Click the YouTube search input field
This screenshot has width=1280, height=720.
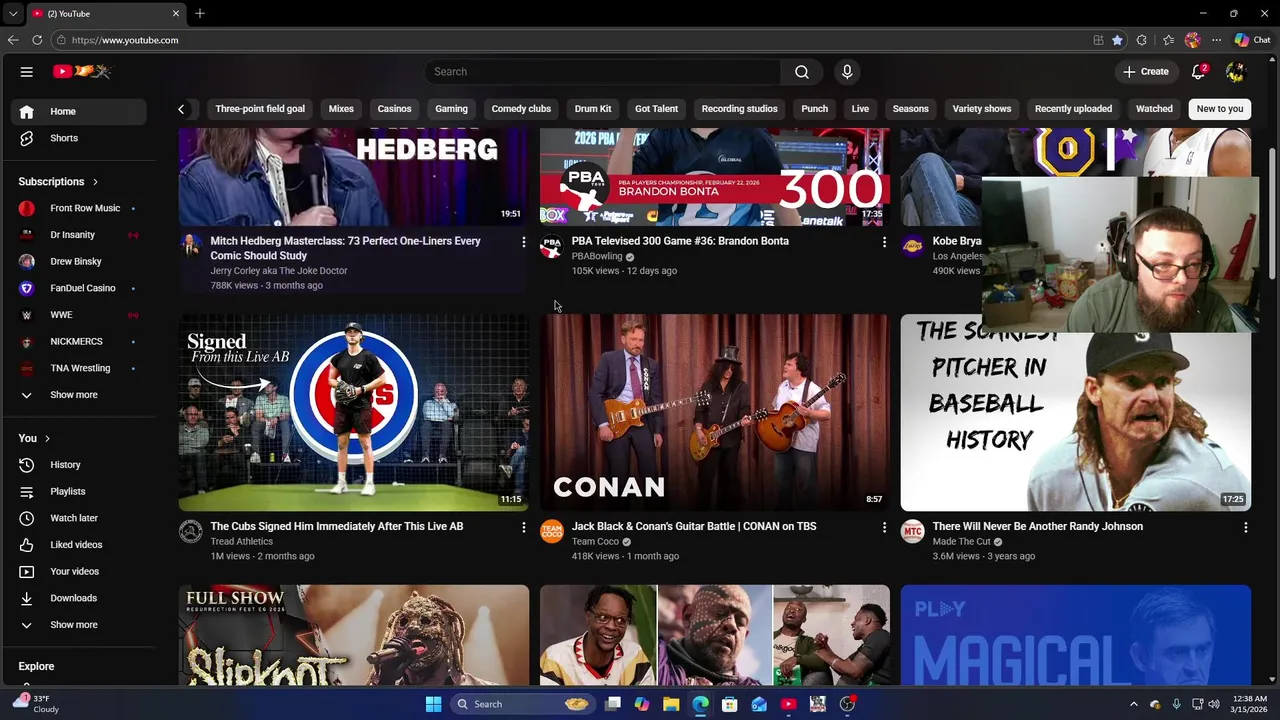[x=603, y=72]
